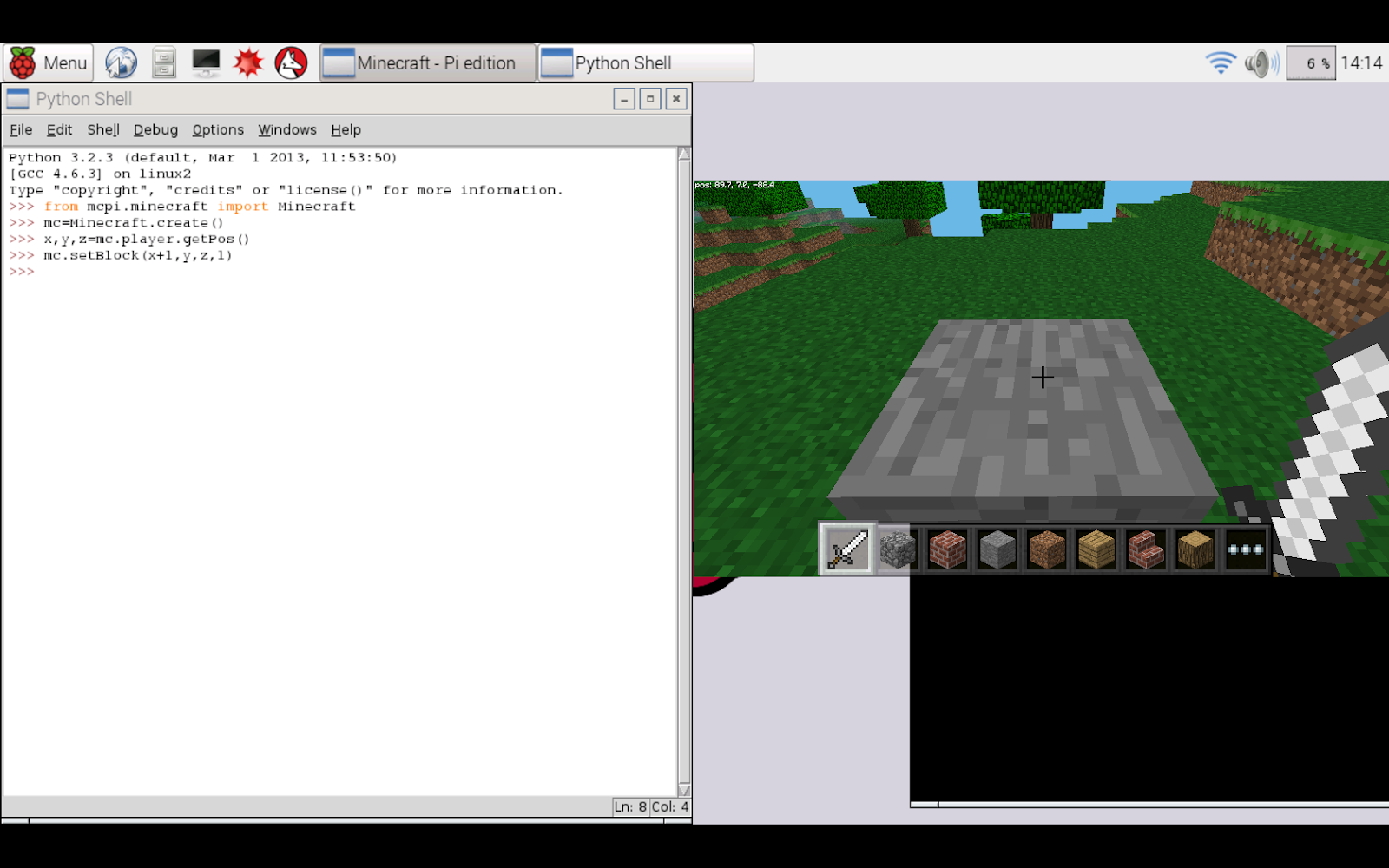Open the inventory three-dots hotbar button
This screenshot has width=1389, height=868.
(1246, 550)
